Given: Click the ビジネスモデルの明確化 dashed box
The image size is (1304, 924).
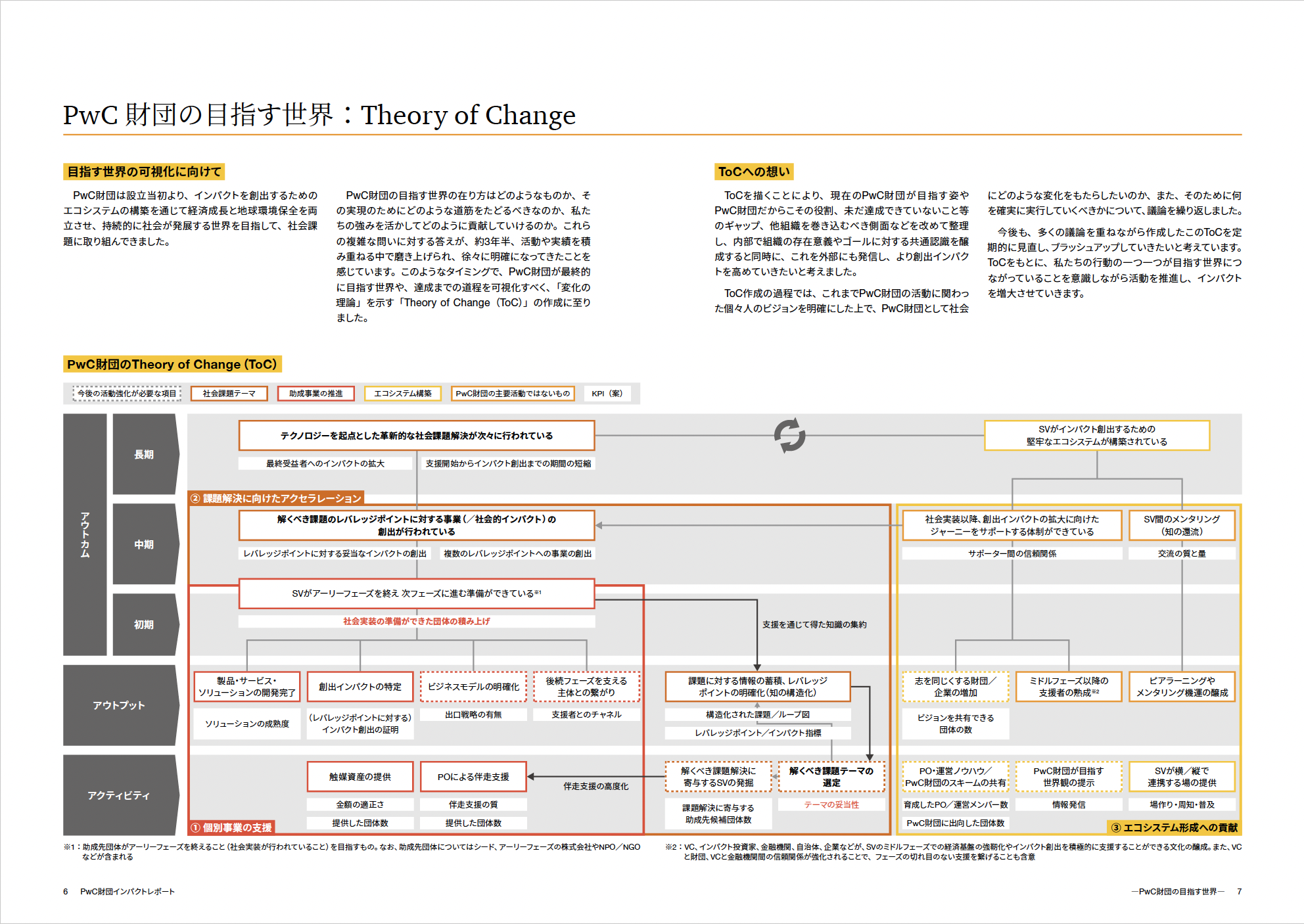Looking at the screenshot, I should pos(473,687).
